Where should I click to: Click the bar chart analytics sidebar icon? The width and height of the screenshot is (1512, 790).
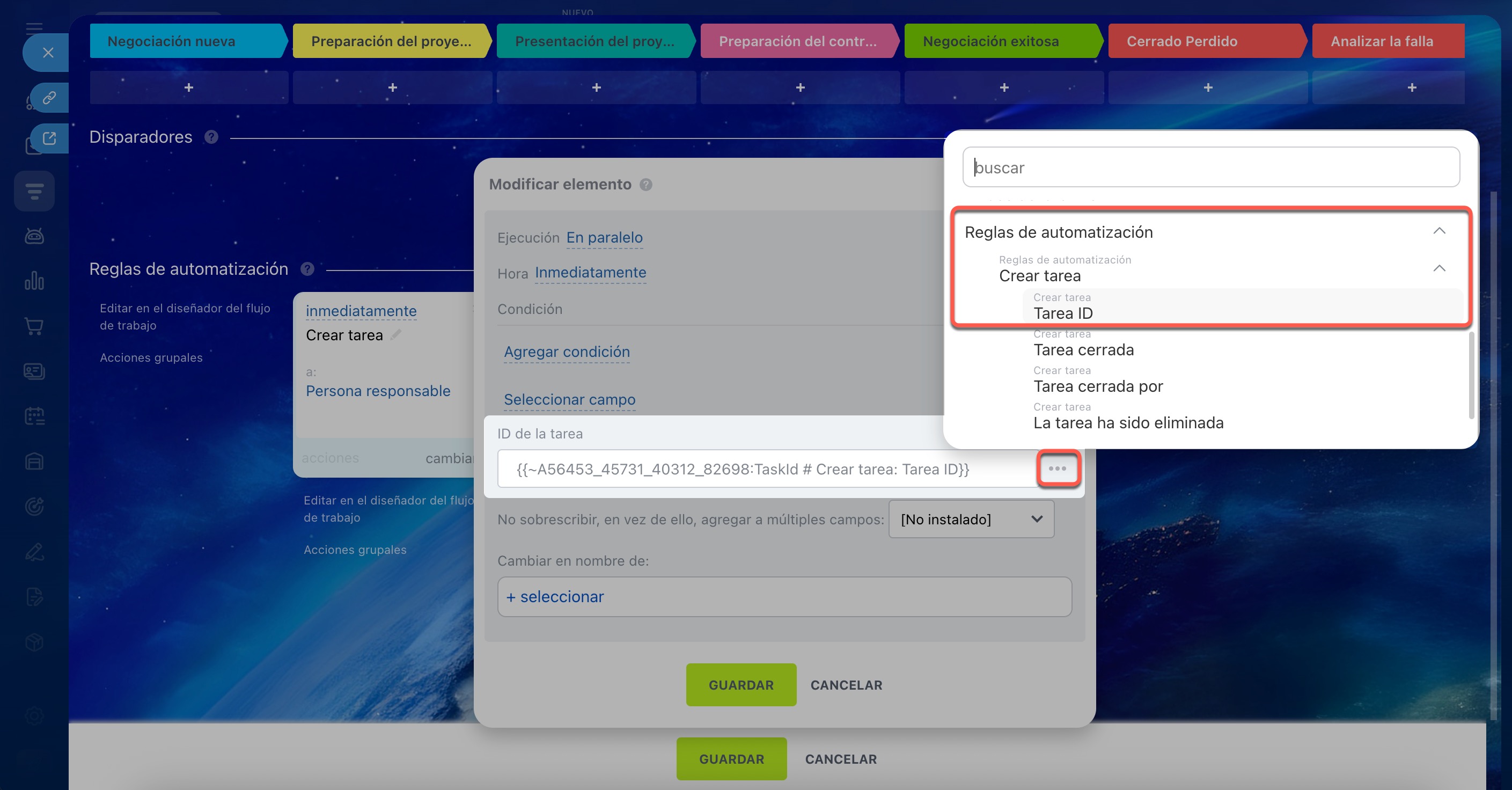[34, 281]
